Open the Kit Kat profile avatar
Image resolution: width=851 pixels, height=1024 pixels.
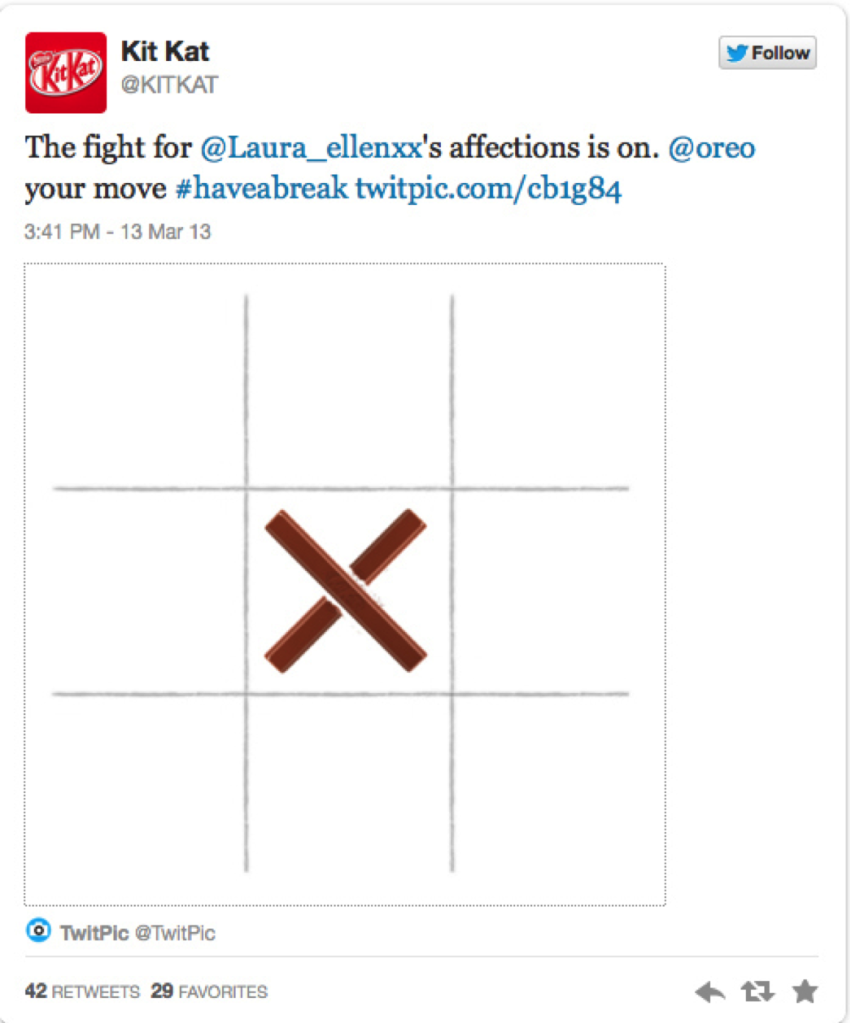point(66,72)
